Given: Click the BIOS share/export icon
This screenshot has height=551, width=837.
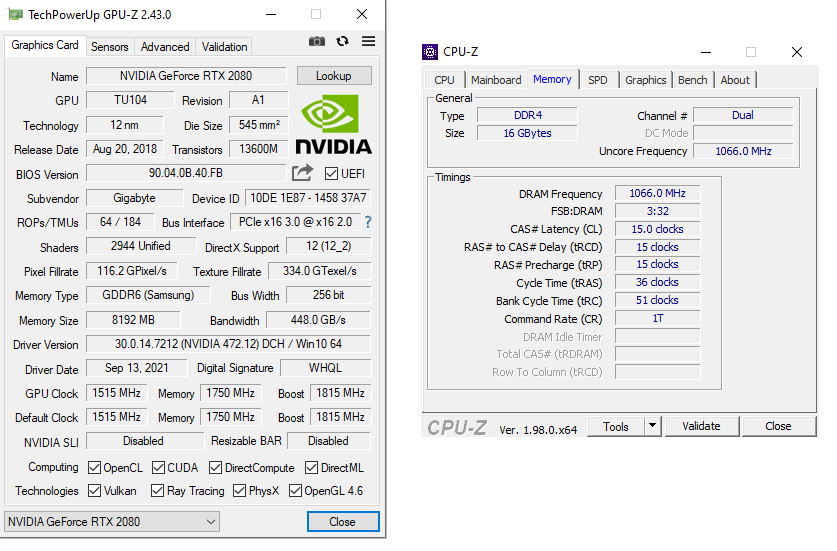Looking at the screenshot, I should (x=302, y=172).
